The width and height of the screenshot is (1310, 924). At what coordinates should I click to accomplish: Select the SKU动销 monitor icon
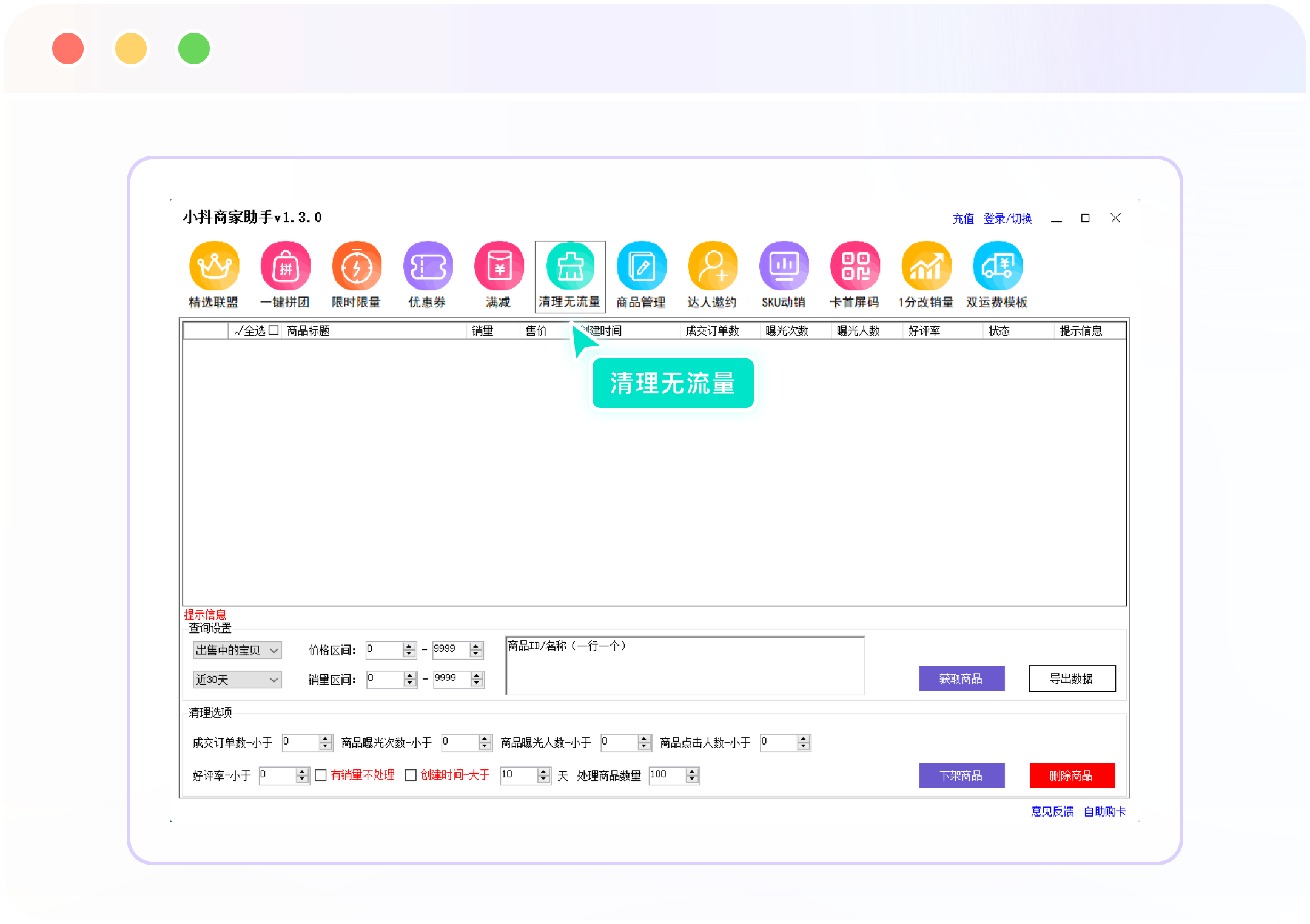point(784,267)
